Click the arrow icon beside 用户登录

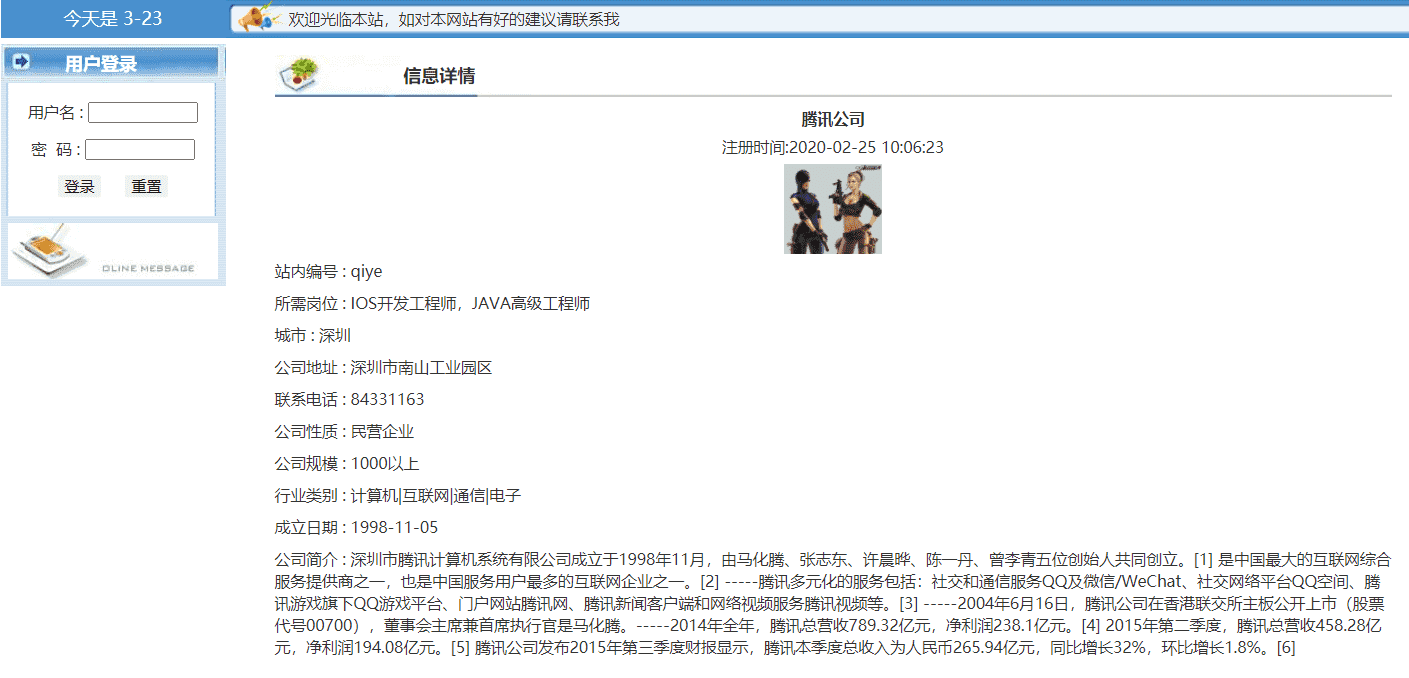pos(21,62)
